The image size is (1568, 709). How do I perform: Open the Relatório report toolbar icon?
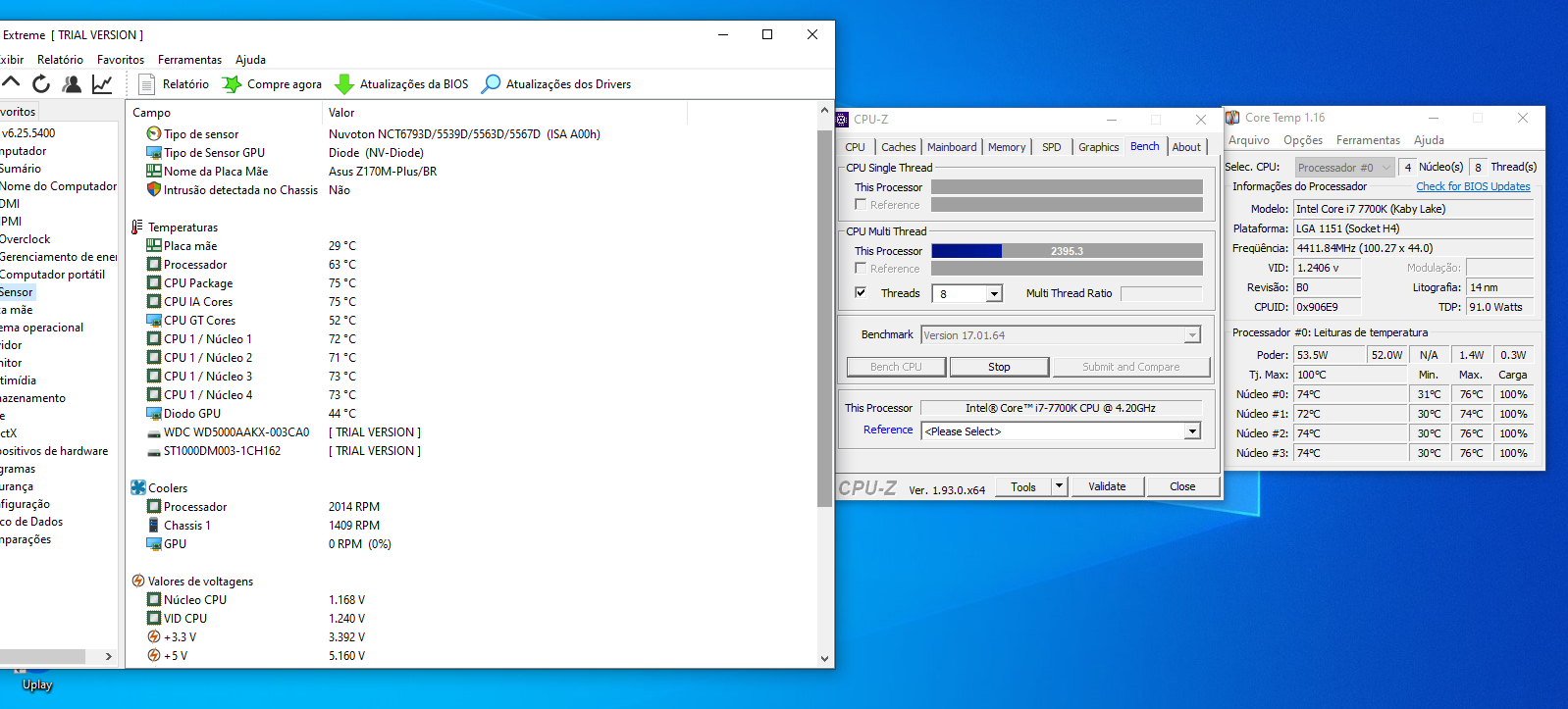coord(147,84)
